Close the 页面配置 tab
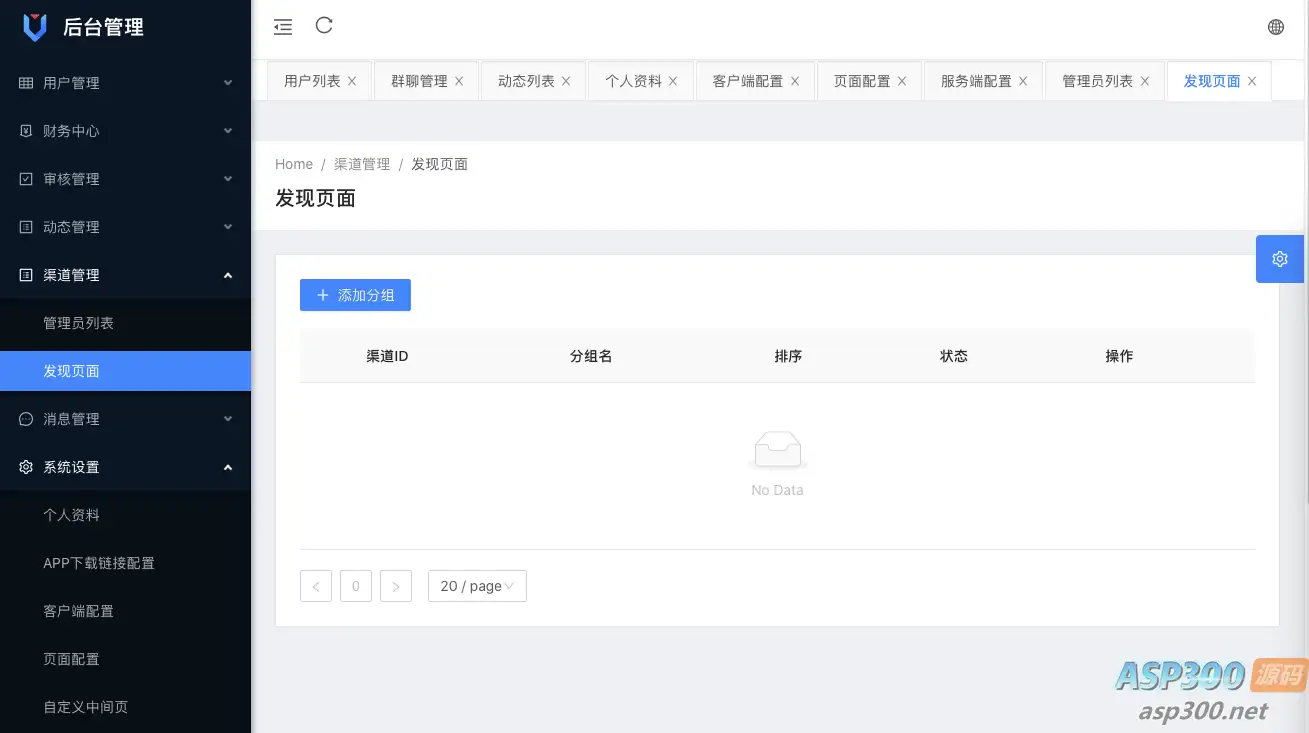This screenshot has width=1309, height=733. pyautogui.click(x=902, y=81)
